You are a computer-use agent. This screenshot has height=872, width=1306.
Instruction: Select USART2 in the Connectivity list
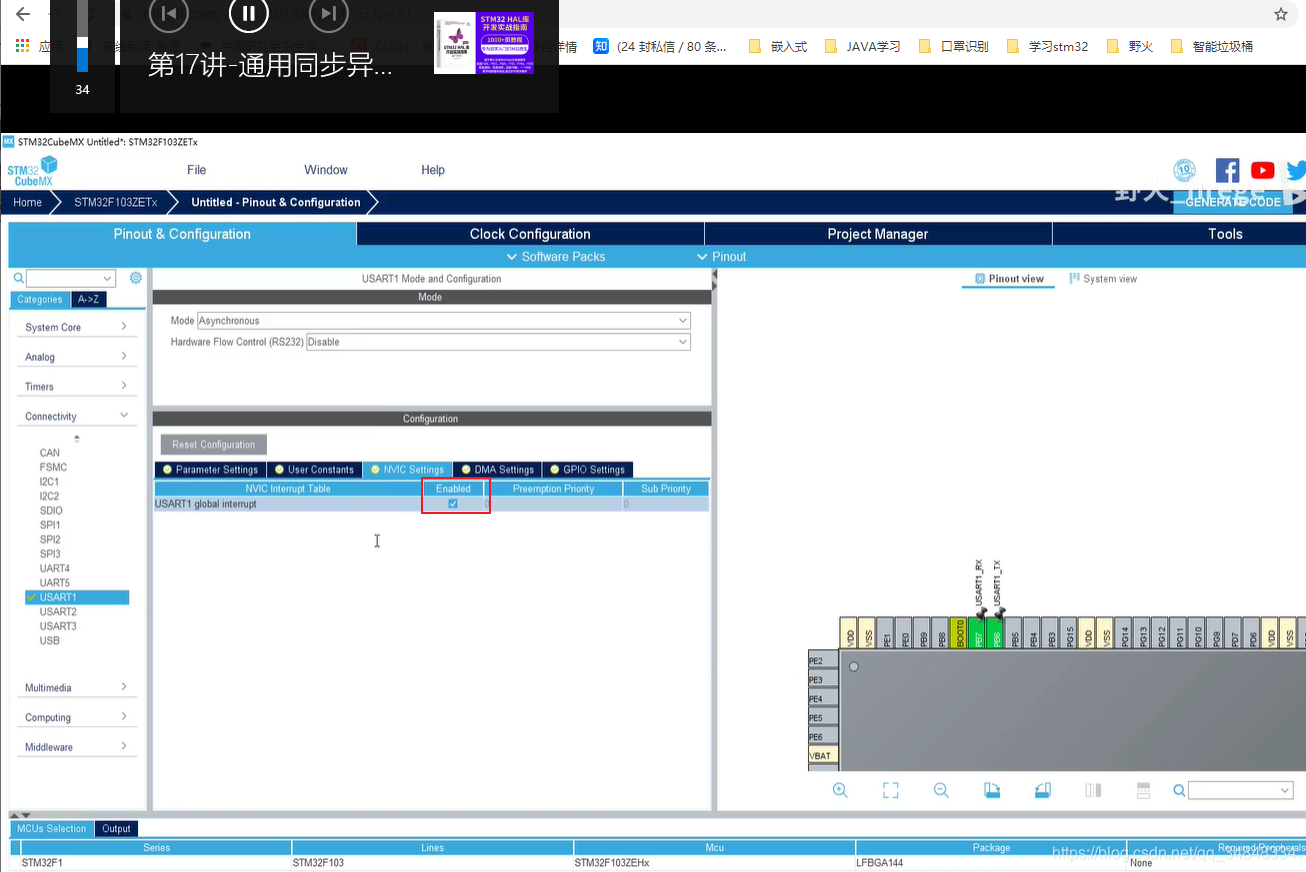coord(58,611)
